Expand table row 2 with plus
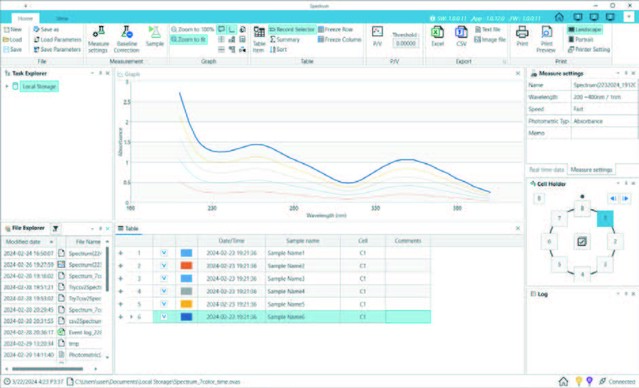639x388 pixels. (121, 266)
